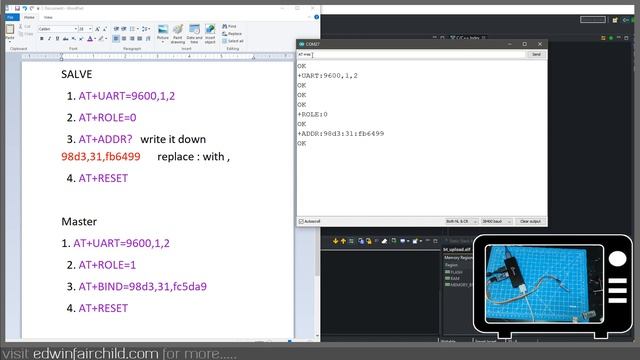640x360 pixels.
Task: Justify text alignment
Action: (x=140, y=39)
